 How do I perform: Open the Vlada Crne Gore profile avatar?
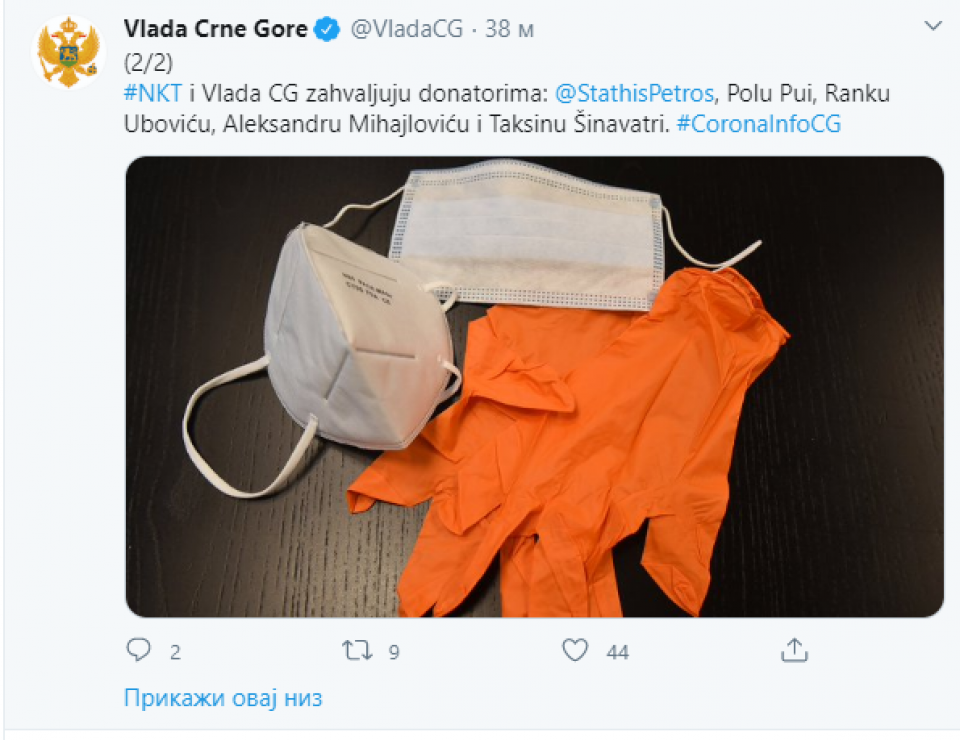tap(68, 53)
